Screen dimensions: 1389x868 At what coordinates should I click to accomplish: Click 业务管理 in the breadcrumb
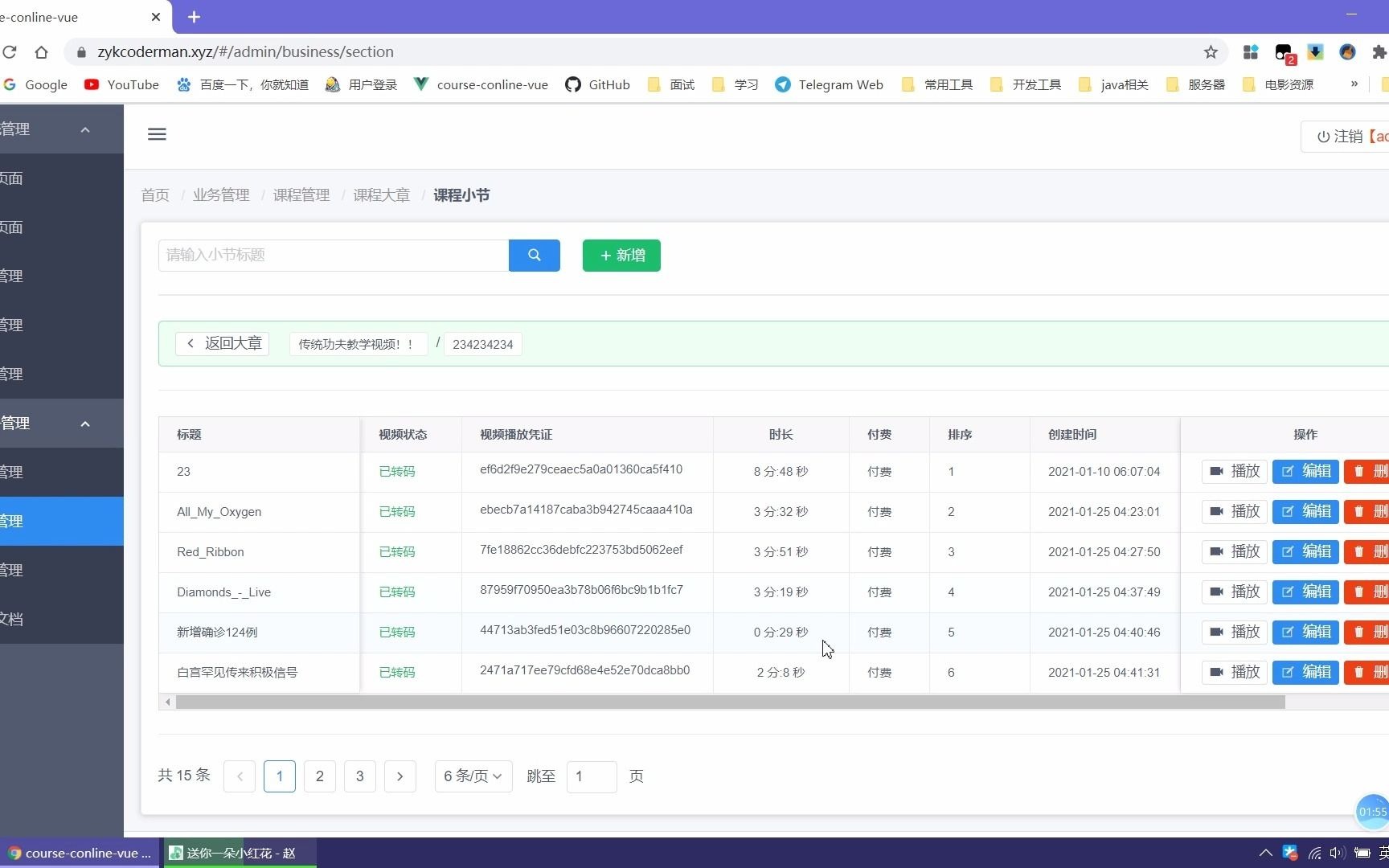coord(221,195)
